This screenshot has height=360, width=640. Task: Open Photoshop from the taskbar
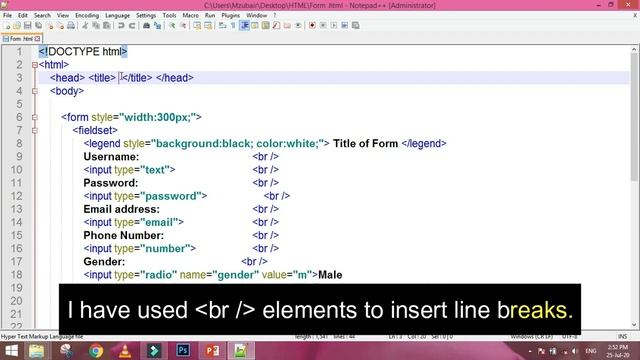pos(183,351)
